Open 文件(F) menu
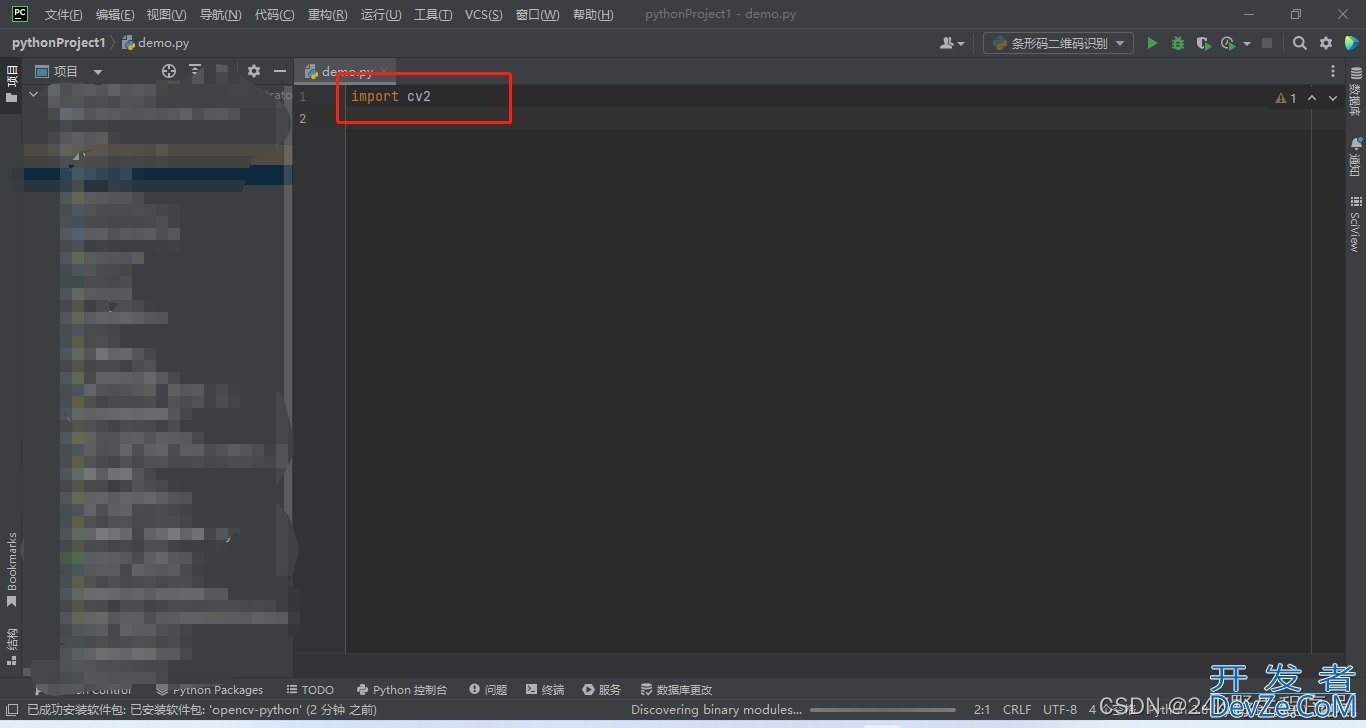1366x728 pixels. [x=64, y=15]
